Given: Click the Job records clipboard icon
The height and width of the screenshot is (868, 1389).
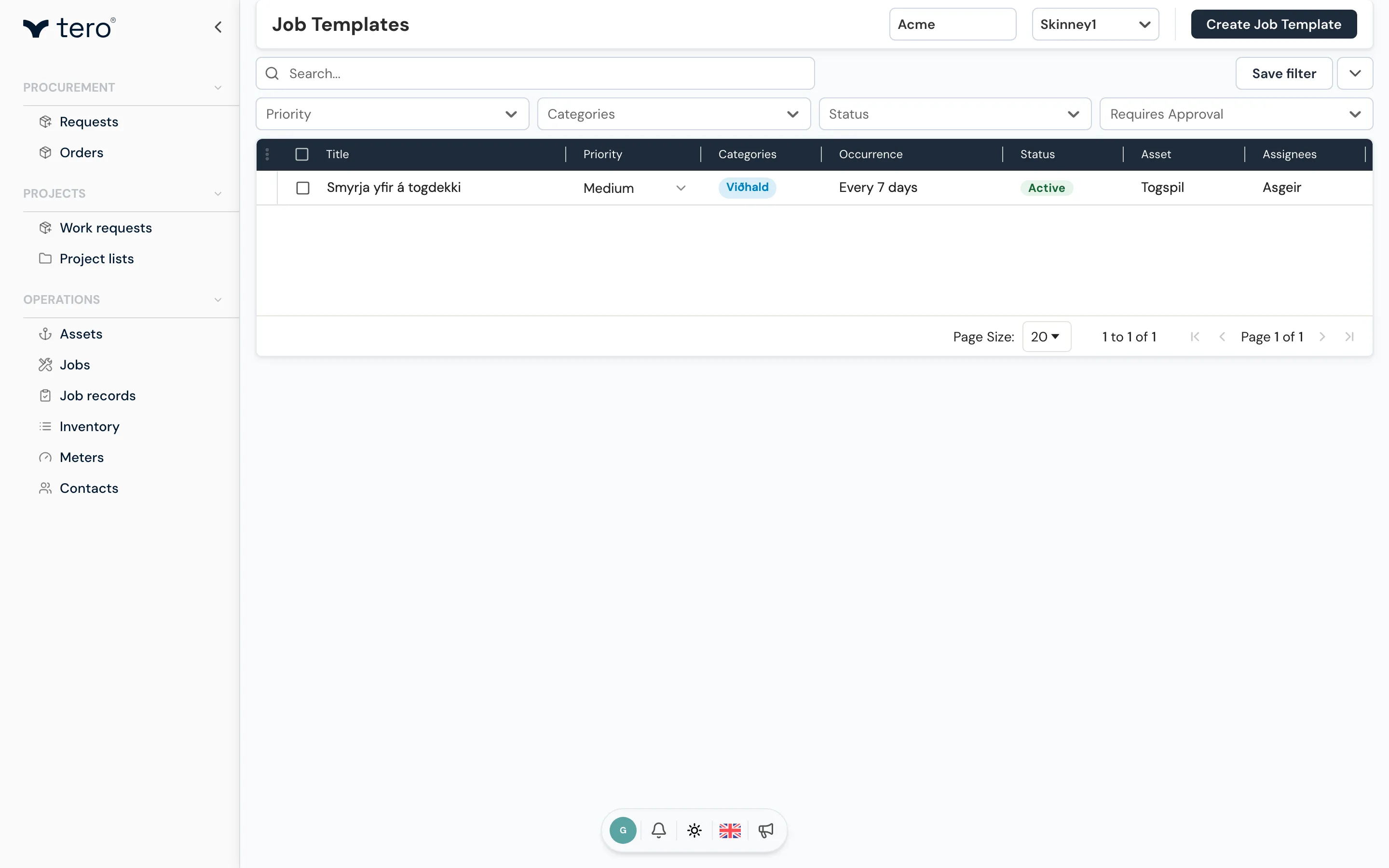Looking at the screenshot, I should coord(45,395).
